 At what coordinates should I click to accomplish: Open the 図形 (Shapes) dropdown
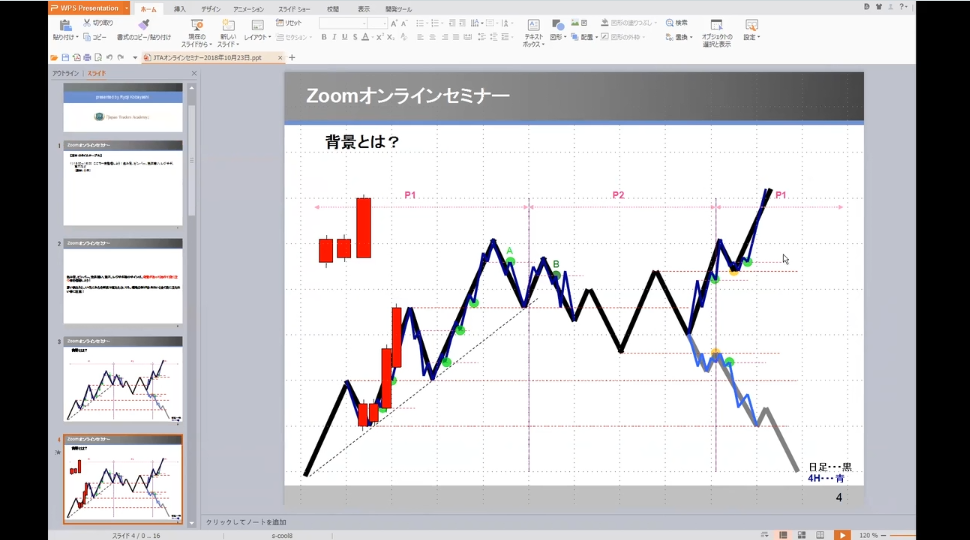coord(558,37)
